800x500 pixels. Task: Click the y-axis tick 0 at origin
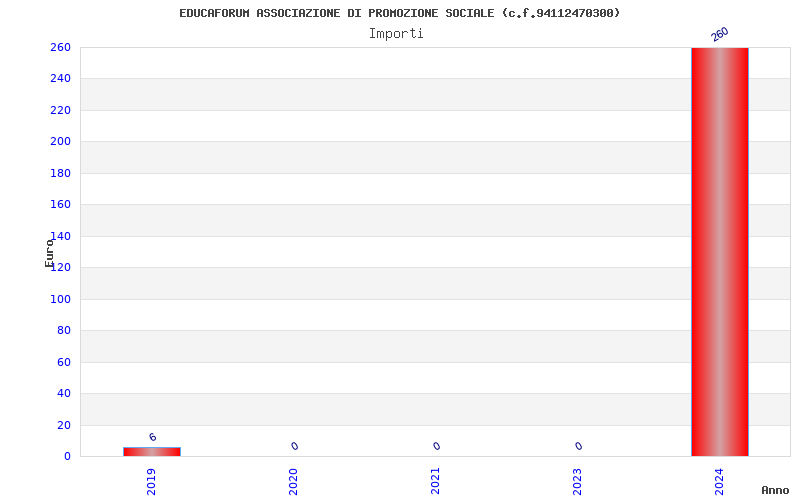pyautogui.click(x=67, y=457)
